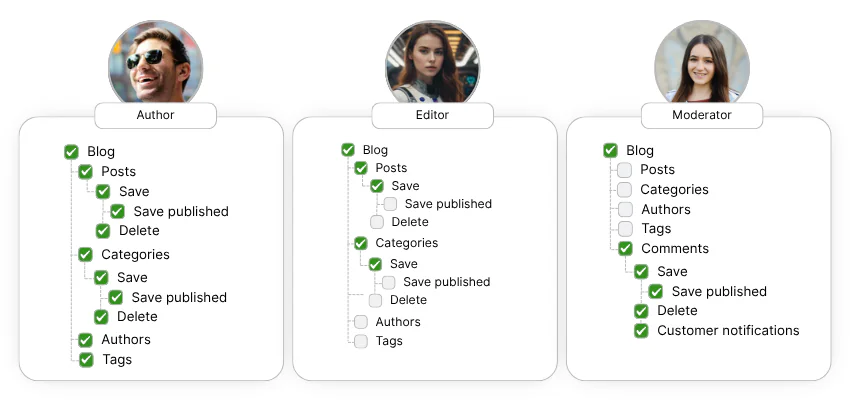Click Posts label in Editor tree
Viewport: 850px width, 420px height.
click(391, 168)
